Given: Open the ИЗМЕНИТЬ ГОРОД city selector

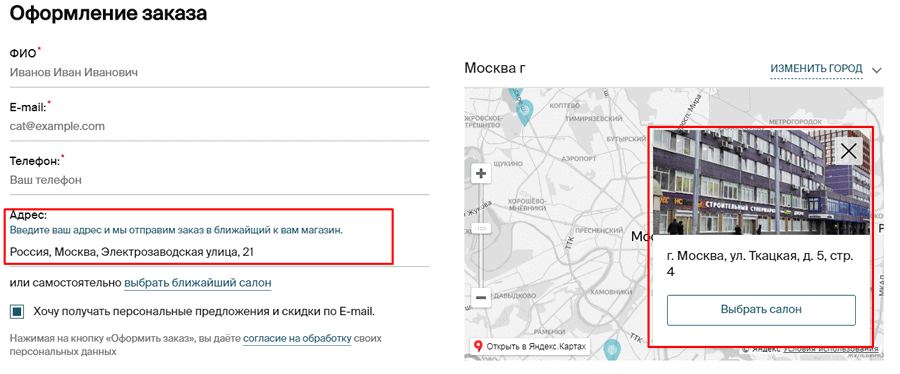Looking at the screenshot, I should click(816, 69).
